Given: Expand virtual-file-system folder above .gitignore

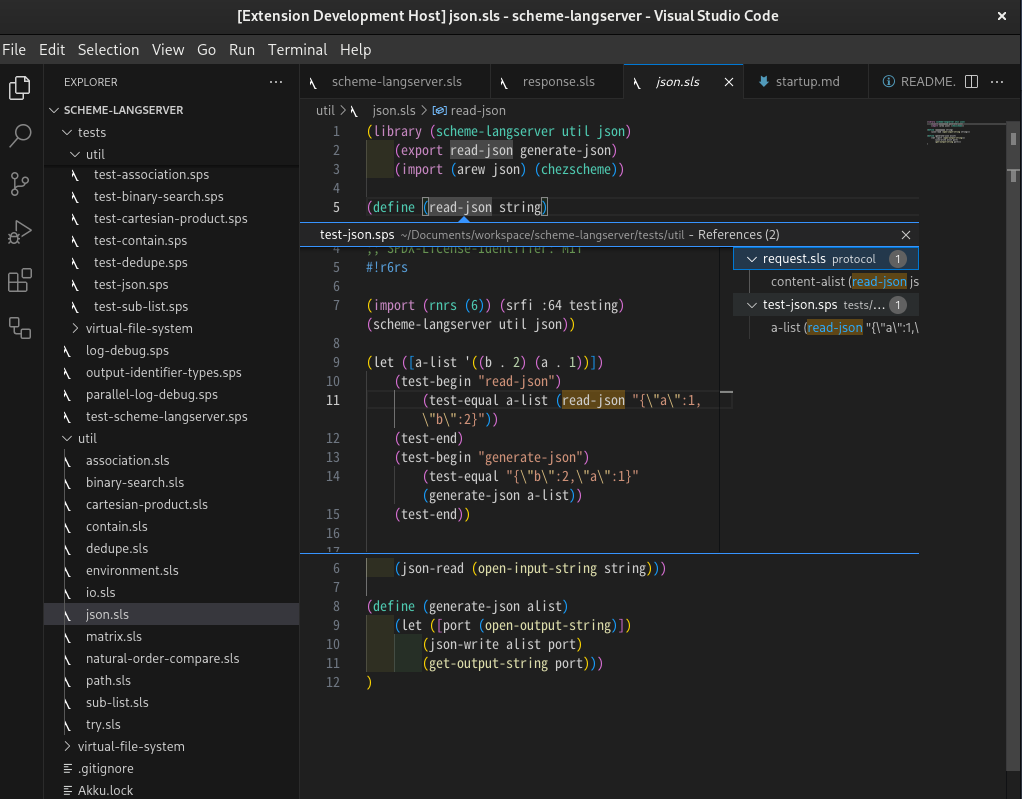Looking at the screenshot, I should tap(67, 746).
